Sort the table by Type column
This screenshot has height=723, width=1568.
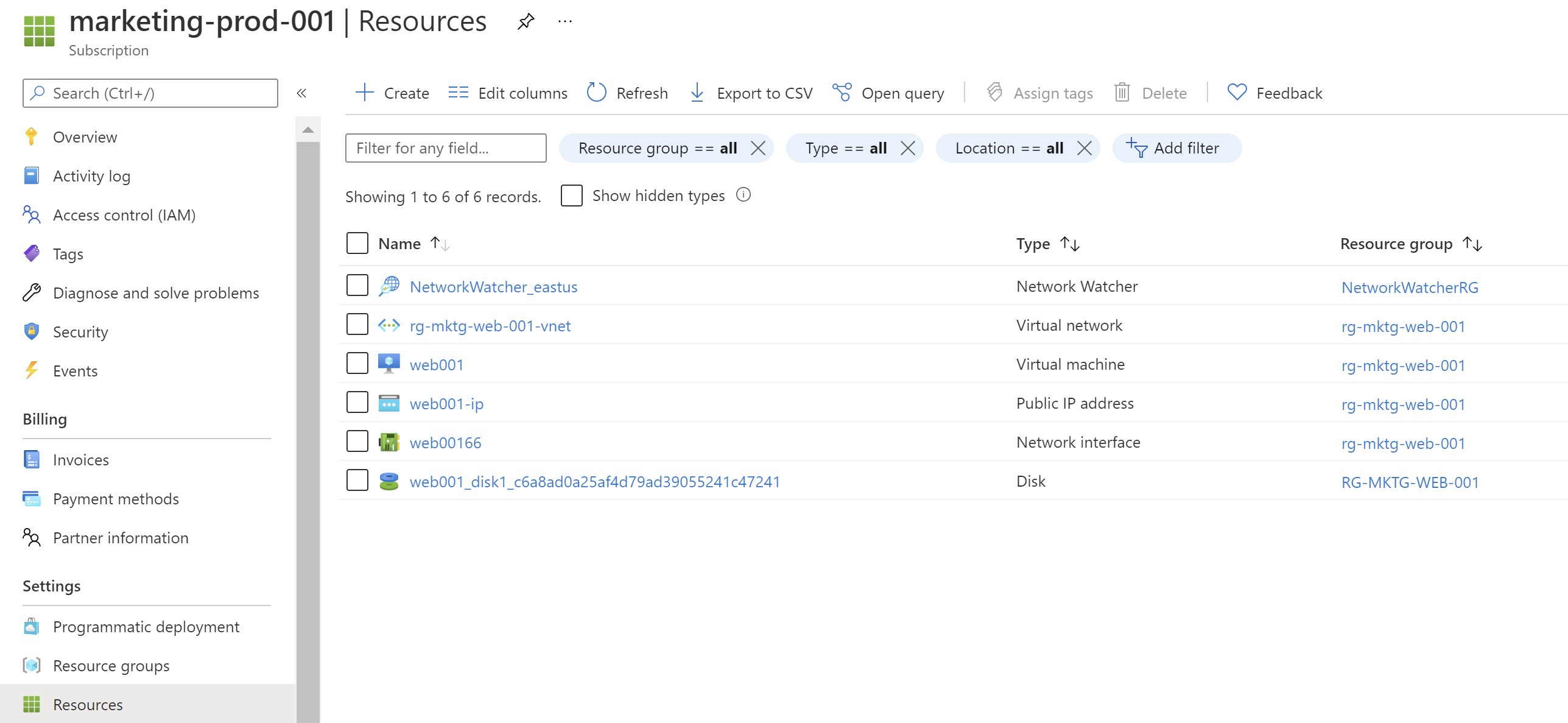tap(1047, 244)
